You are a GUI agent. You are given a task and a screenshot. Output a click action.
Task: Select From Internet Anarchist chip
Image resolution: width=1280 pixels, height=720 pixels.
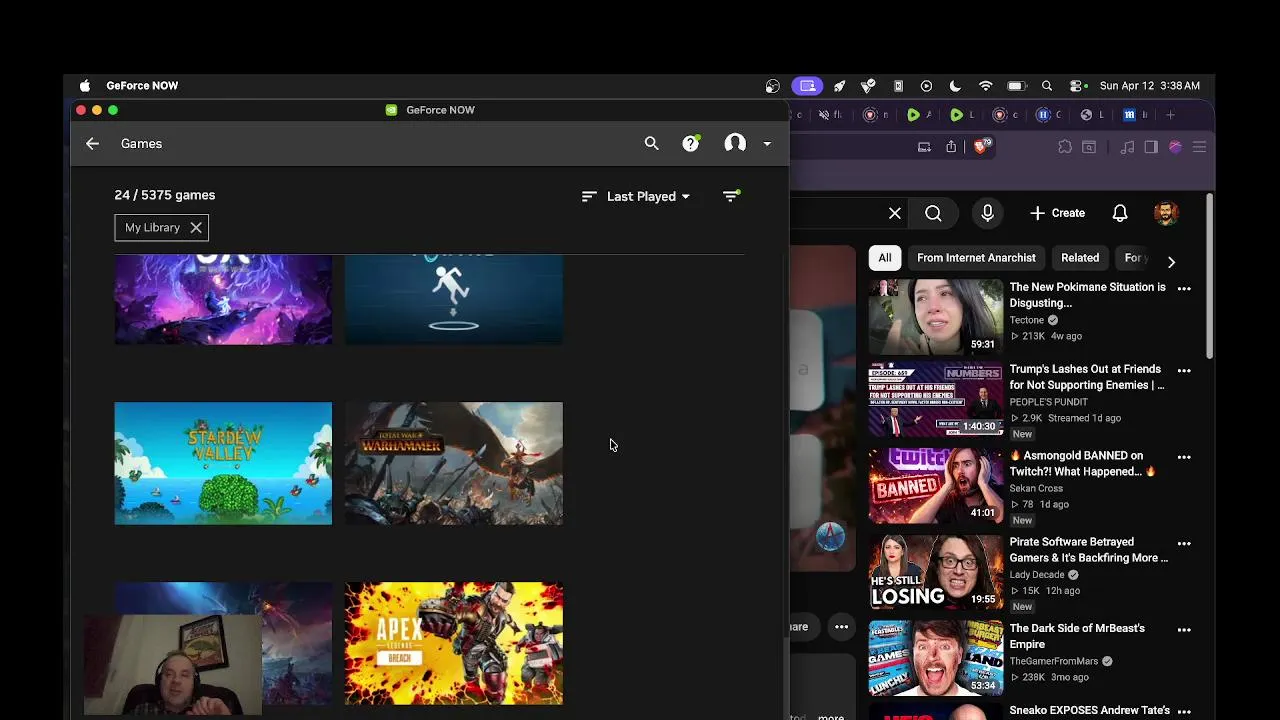coord(976,258)
